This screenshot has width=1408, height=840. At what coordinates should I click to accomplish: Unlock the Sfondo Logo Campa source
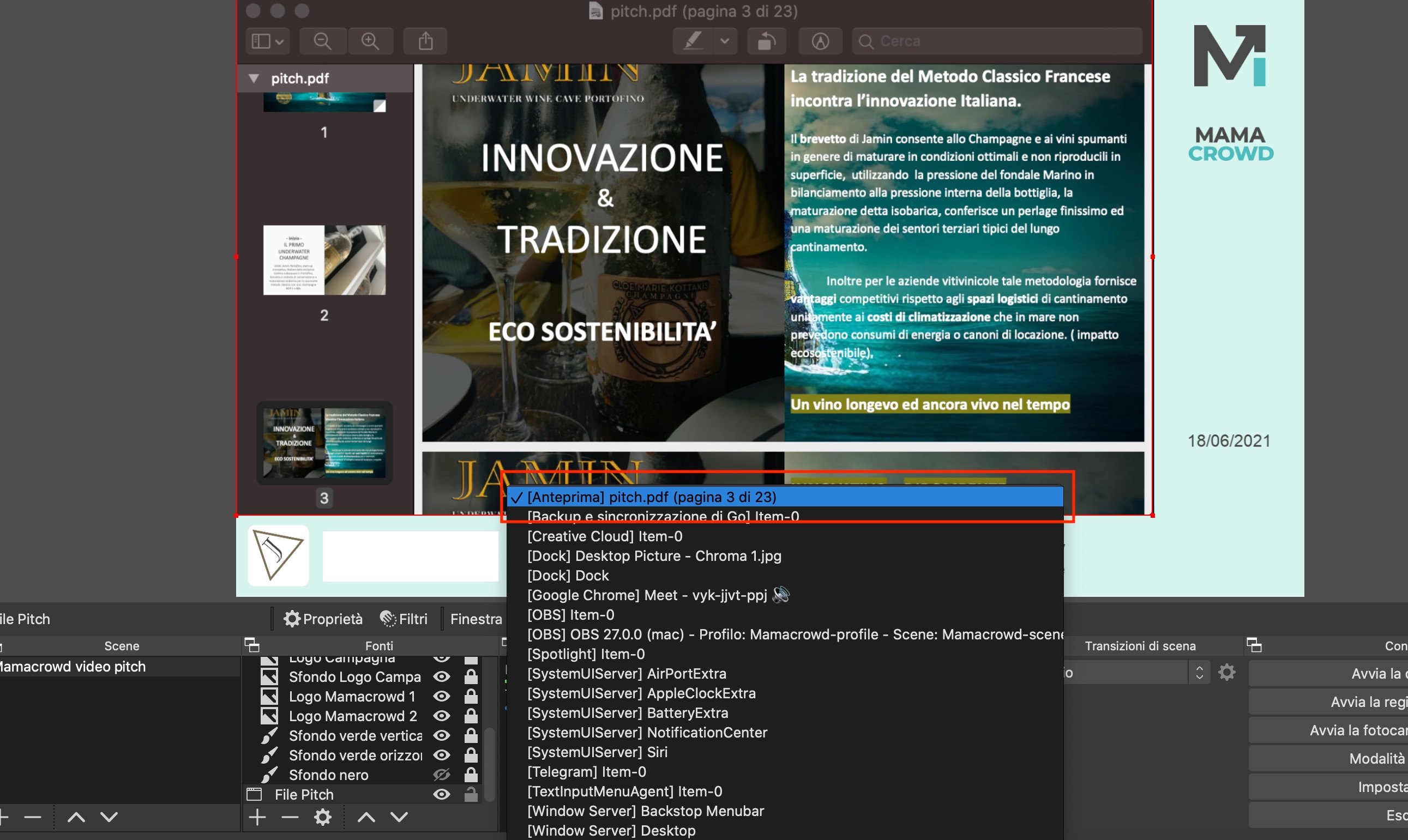(x=471, y=676)
